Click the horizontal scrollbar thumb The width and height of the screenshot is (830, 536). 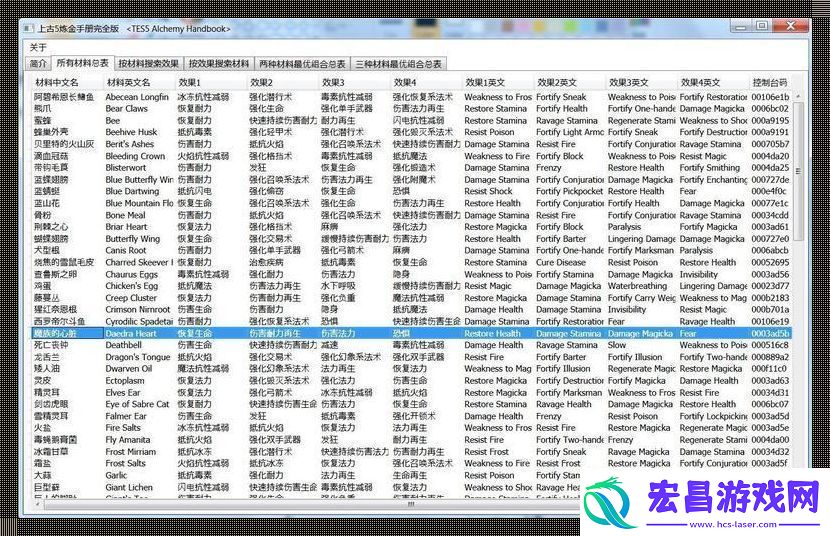click(411, 505)
